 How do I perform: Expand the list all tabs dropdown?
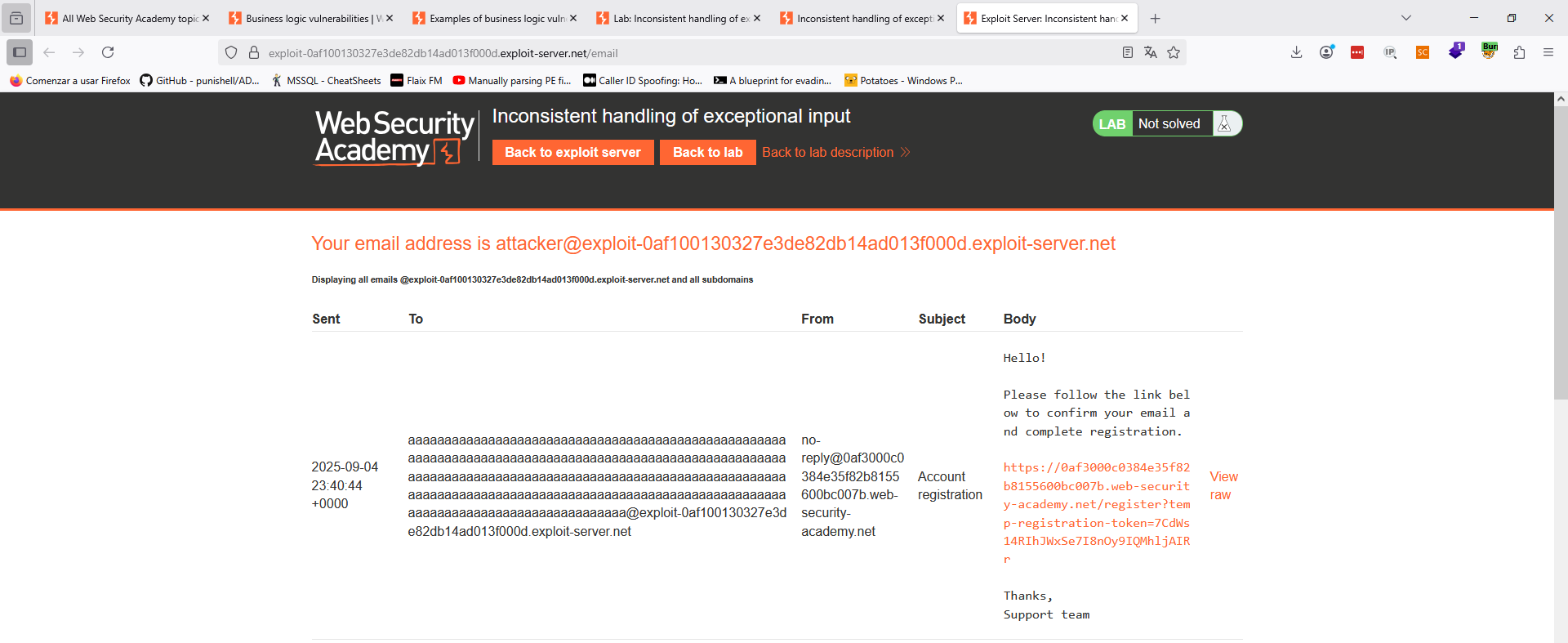pos(1406,18)
